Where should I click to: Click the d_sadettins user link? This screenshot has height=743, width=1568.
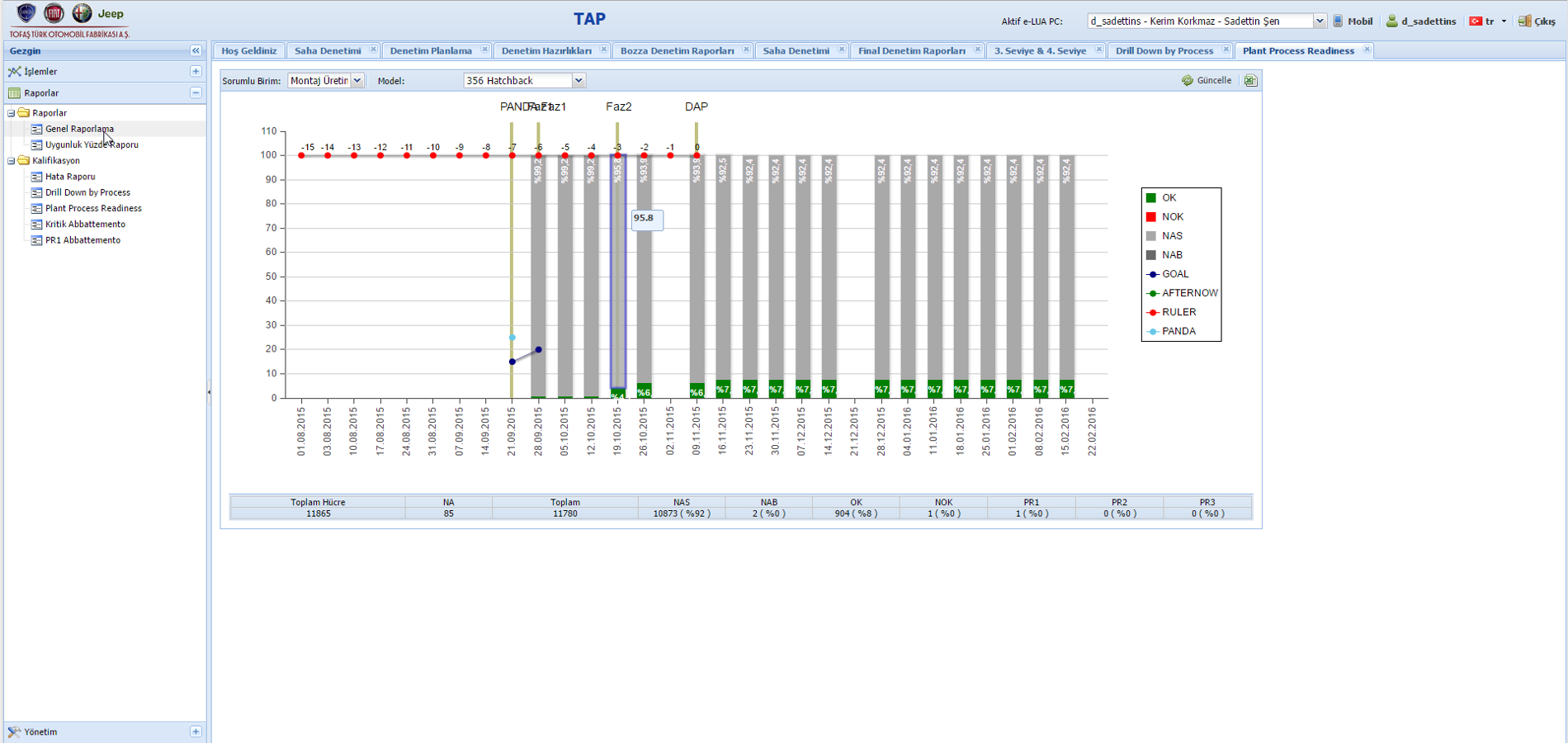click(1429, 21)
